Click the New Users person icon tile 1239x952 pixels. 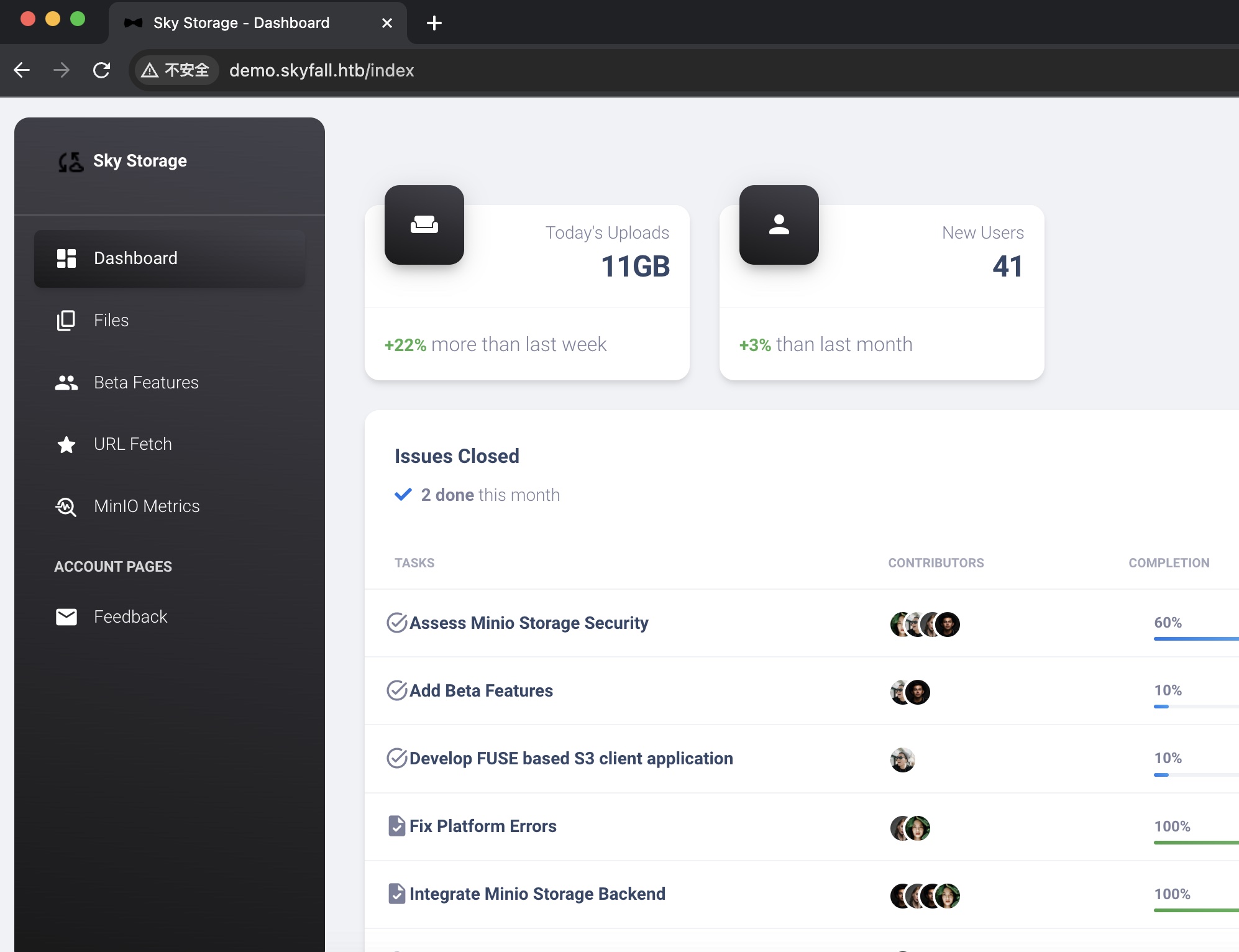[x=779, y=225]
